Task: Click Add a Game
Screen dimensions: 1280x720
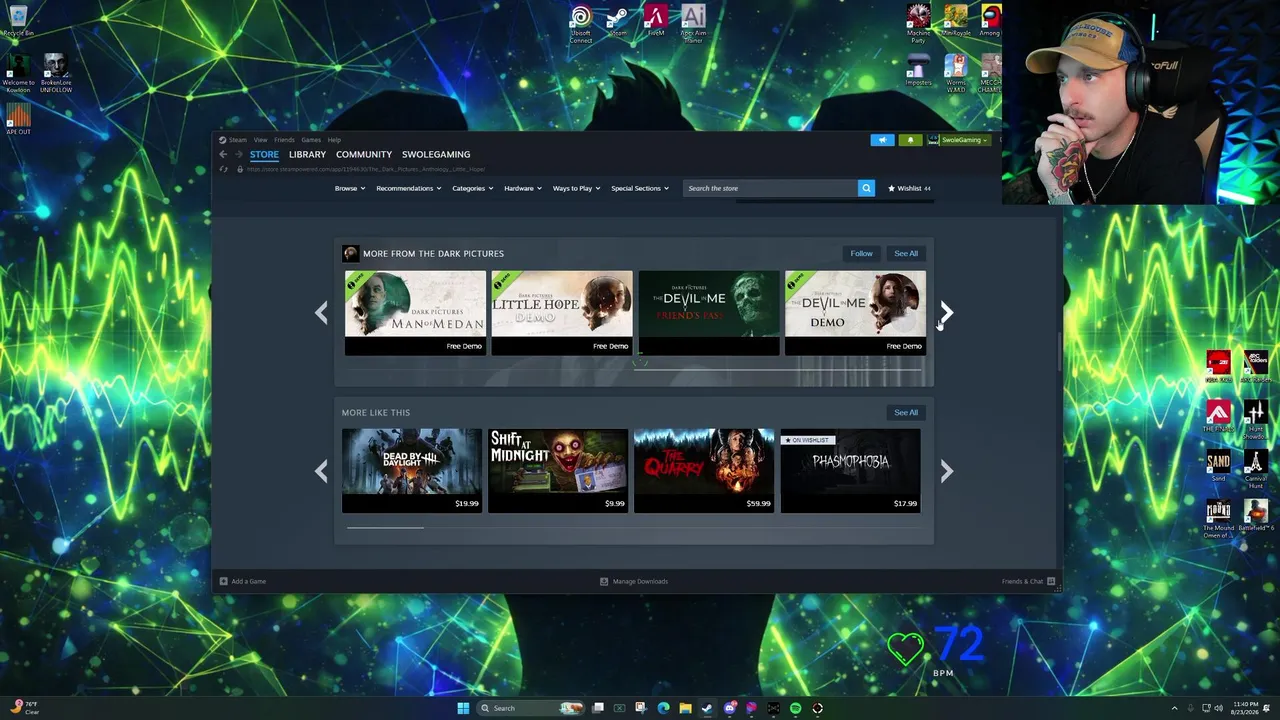Action: point(243,581)
